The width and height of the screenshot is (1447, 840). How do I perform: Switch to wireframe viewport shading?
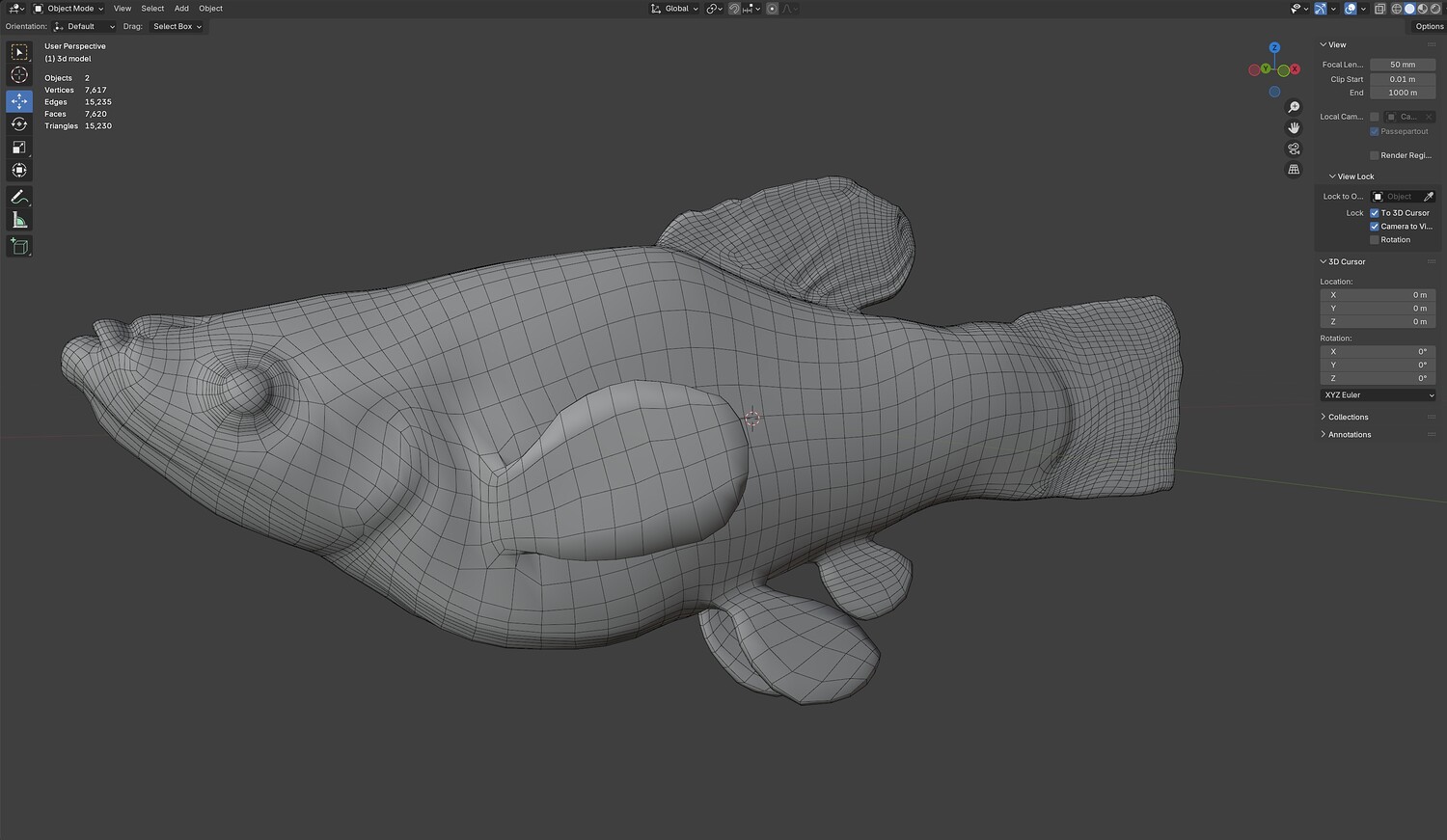click(x=1396, y=9)
